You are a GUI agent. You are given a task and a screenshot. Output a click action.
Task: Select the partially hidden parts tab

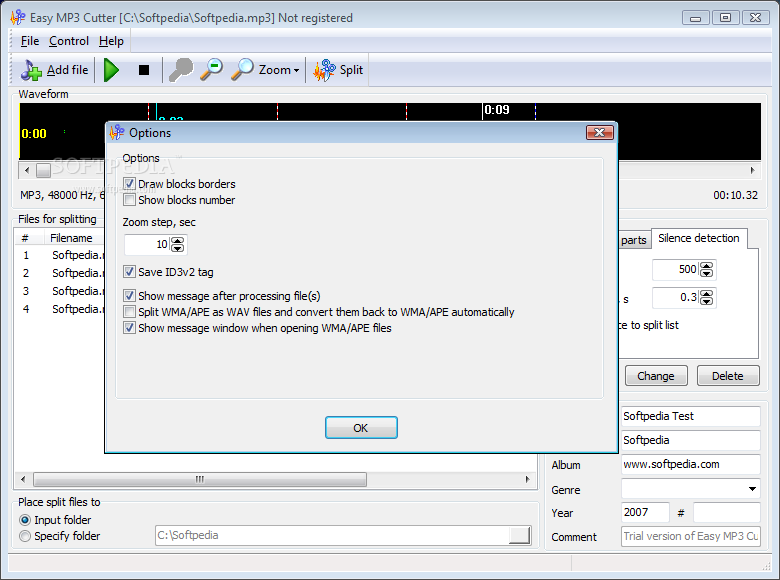pos(634,240)
